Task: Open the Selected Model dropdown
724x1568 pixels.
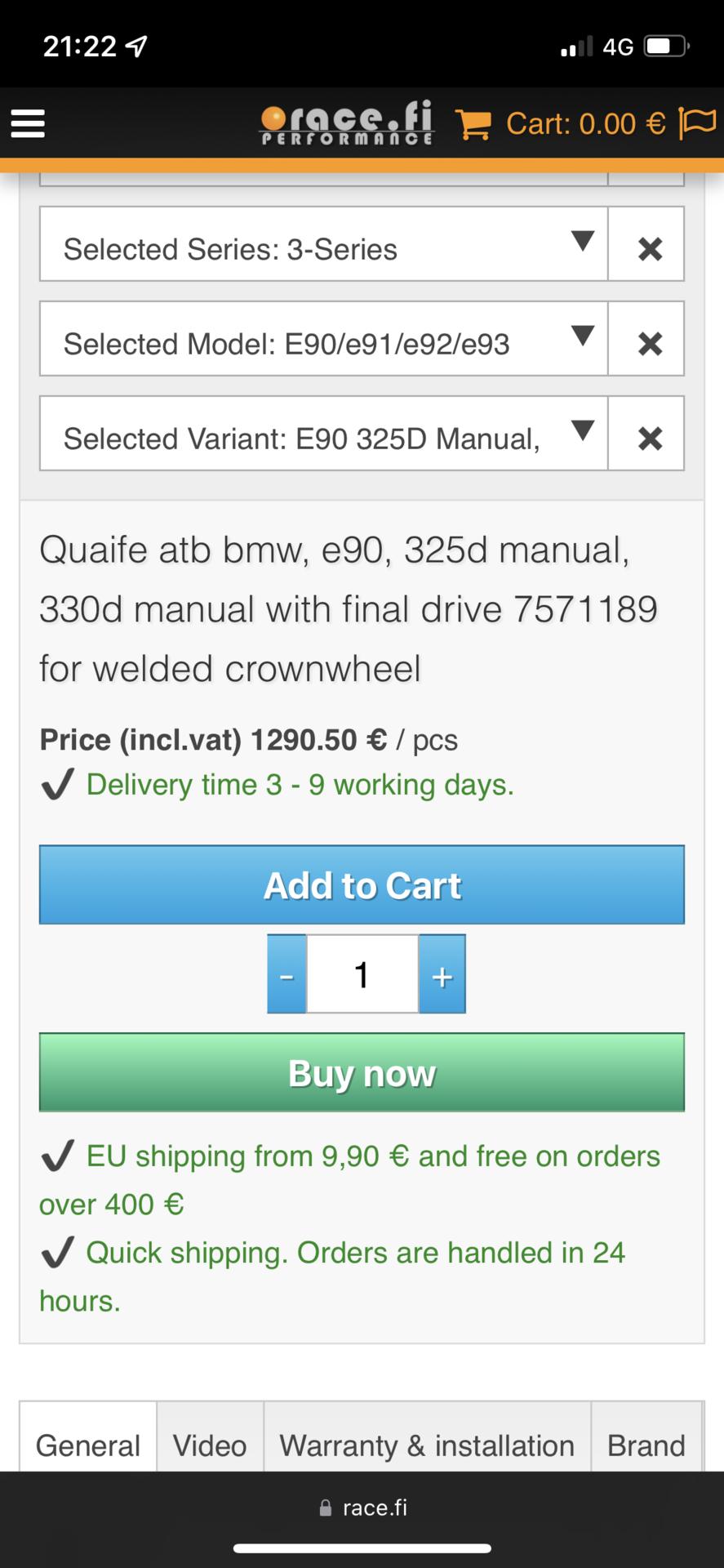Action: [324, 339]
